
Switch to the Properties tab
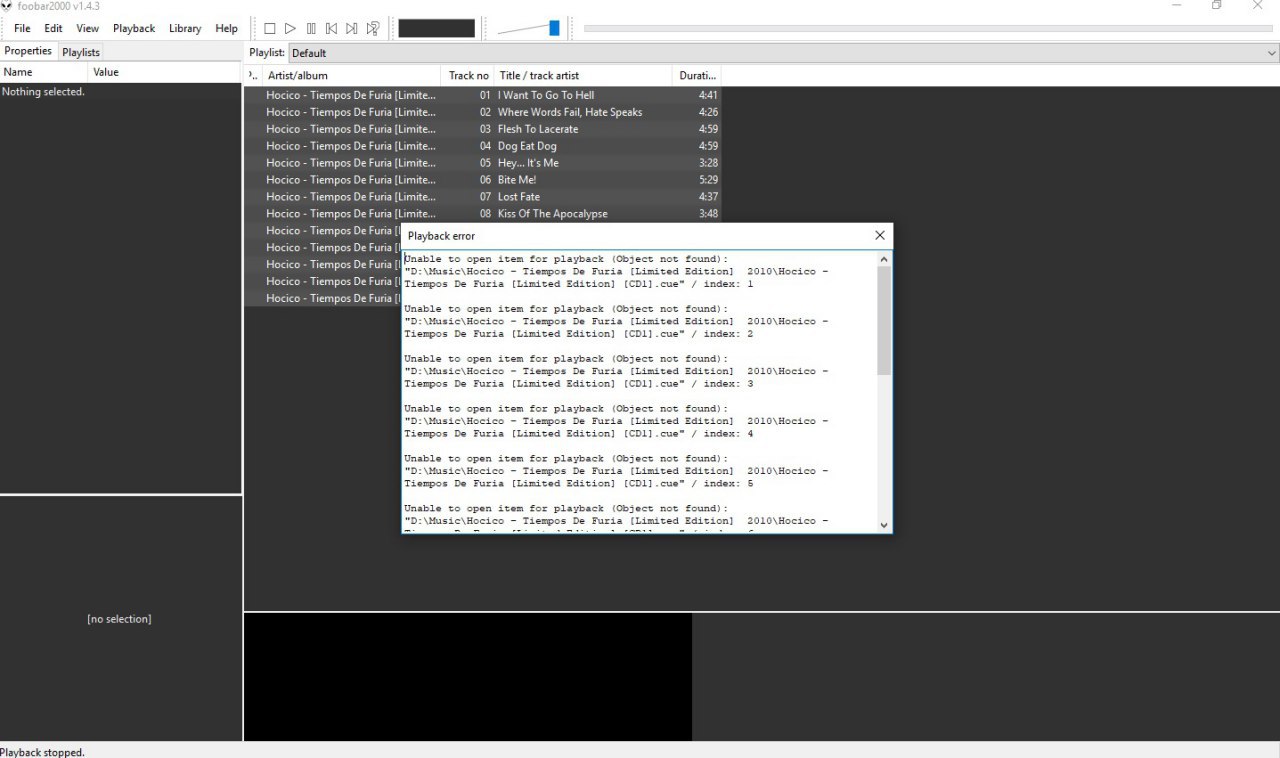coord(28,51)
